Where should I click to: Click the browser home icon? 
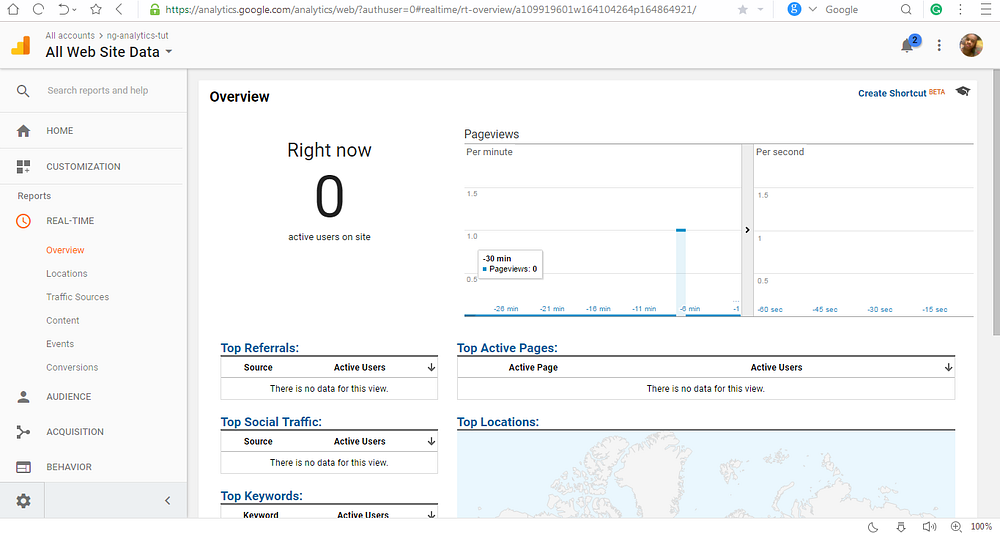[12, 10]
